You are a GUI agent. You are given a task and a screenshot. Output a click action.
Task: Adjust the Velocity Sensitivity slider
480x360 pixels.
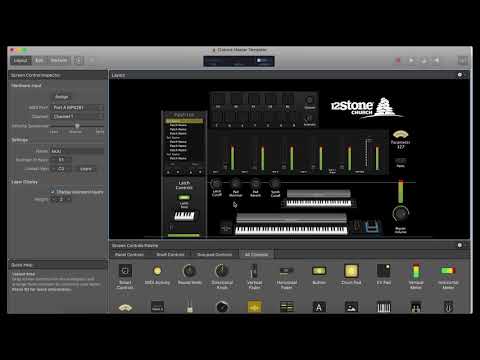click(x=77, y=126)
